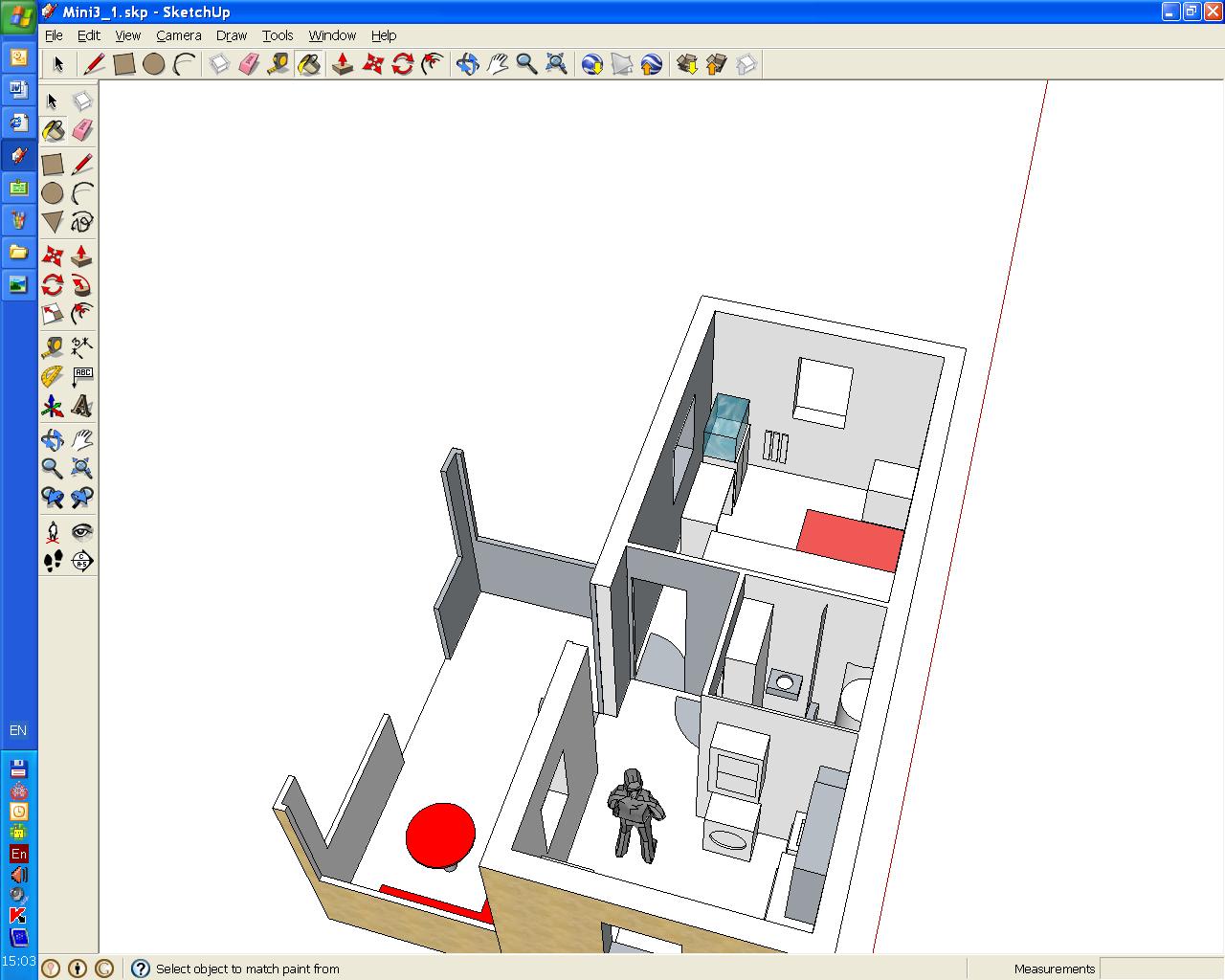
Task: Activate the Section Plane tool
Action: (x=82, y=561)
